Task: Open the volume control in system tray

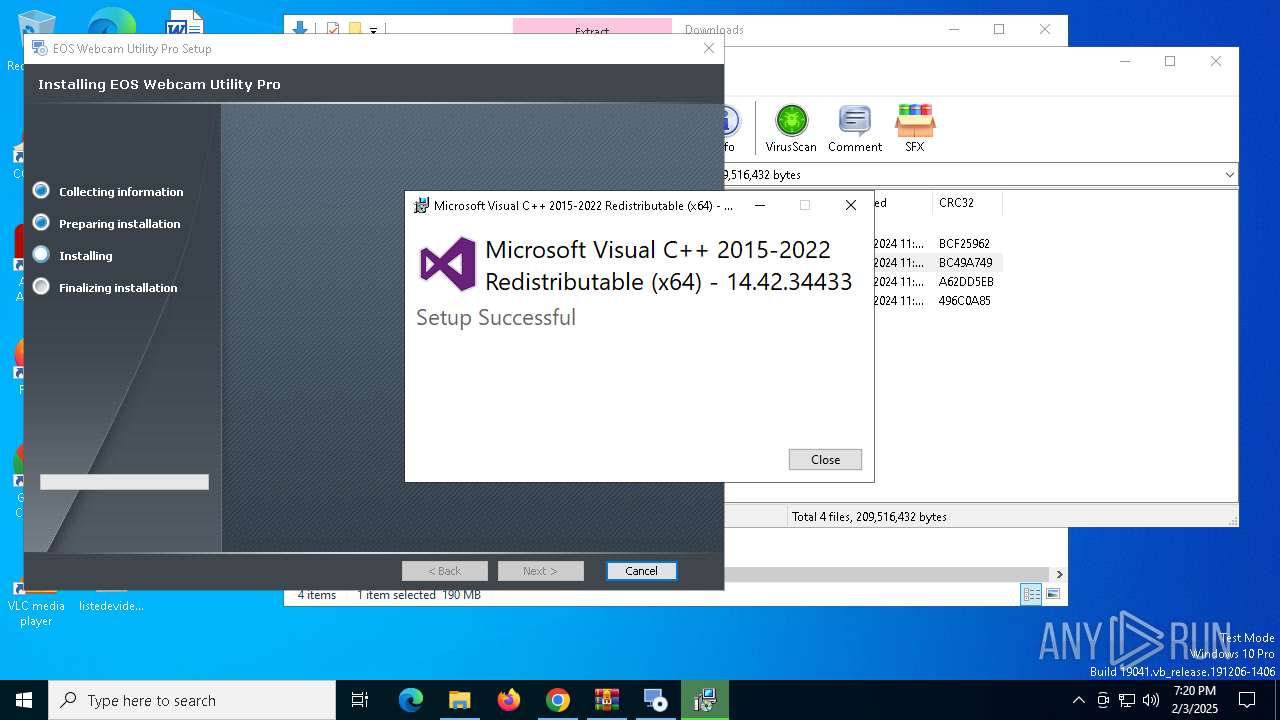Action: pos(1151,700)
